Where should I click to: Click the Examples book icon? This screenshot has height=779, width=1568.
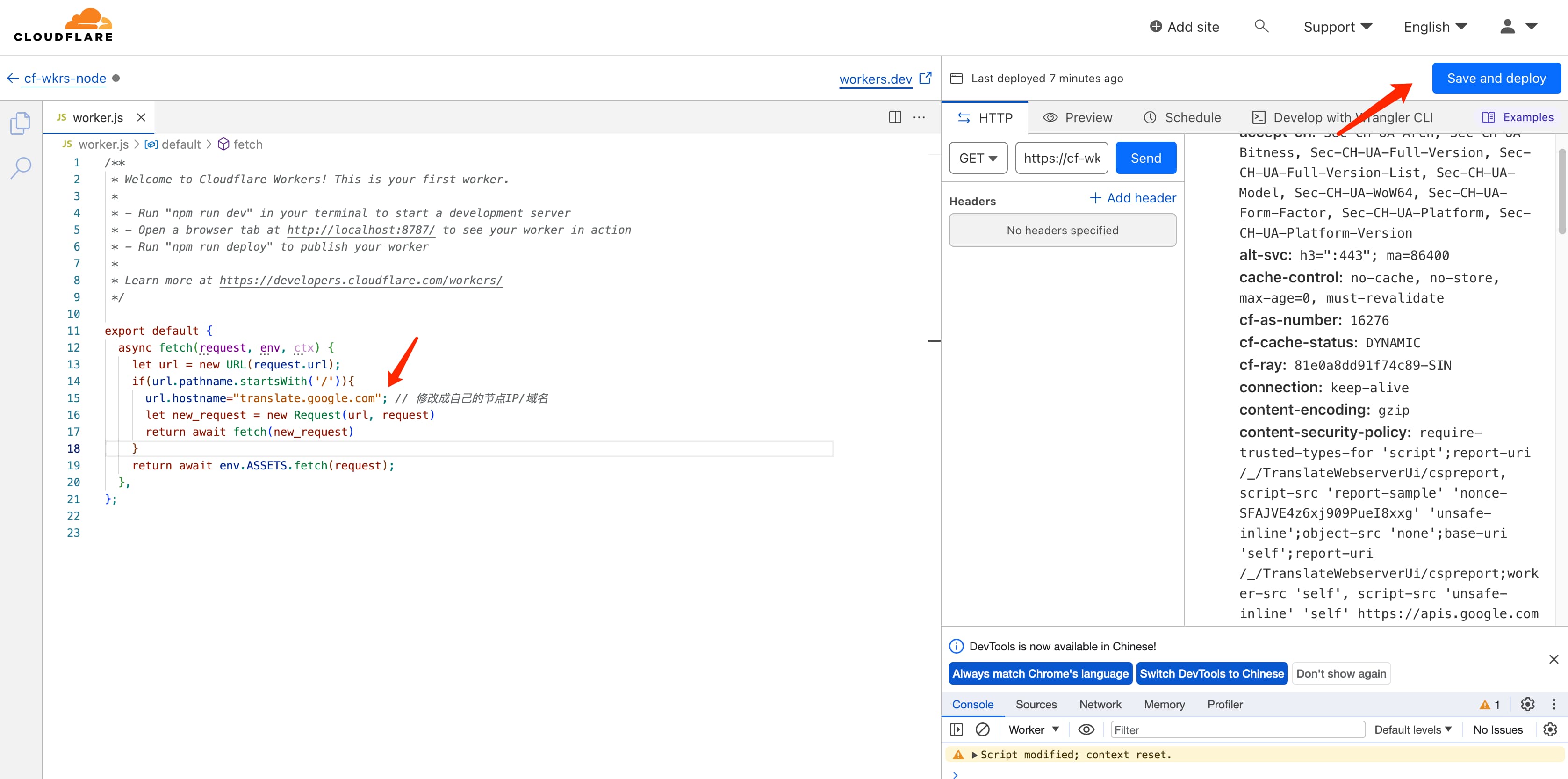pos(1488,117)
